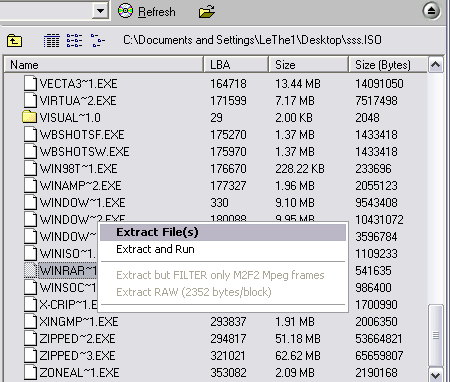Click the vertical scrollbar thumb
This screenshot has width=450, height=382.
click(x=436, y=335)
